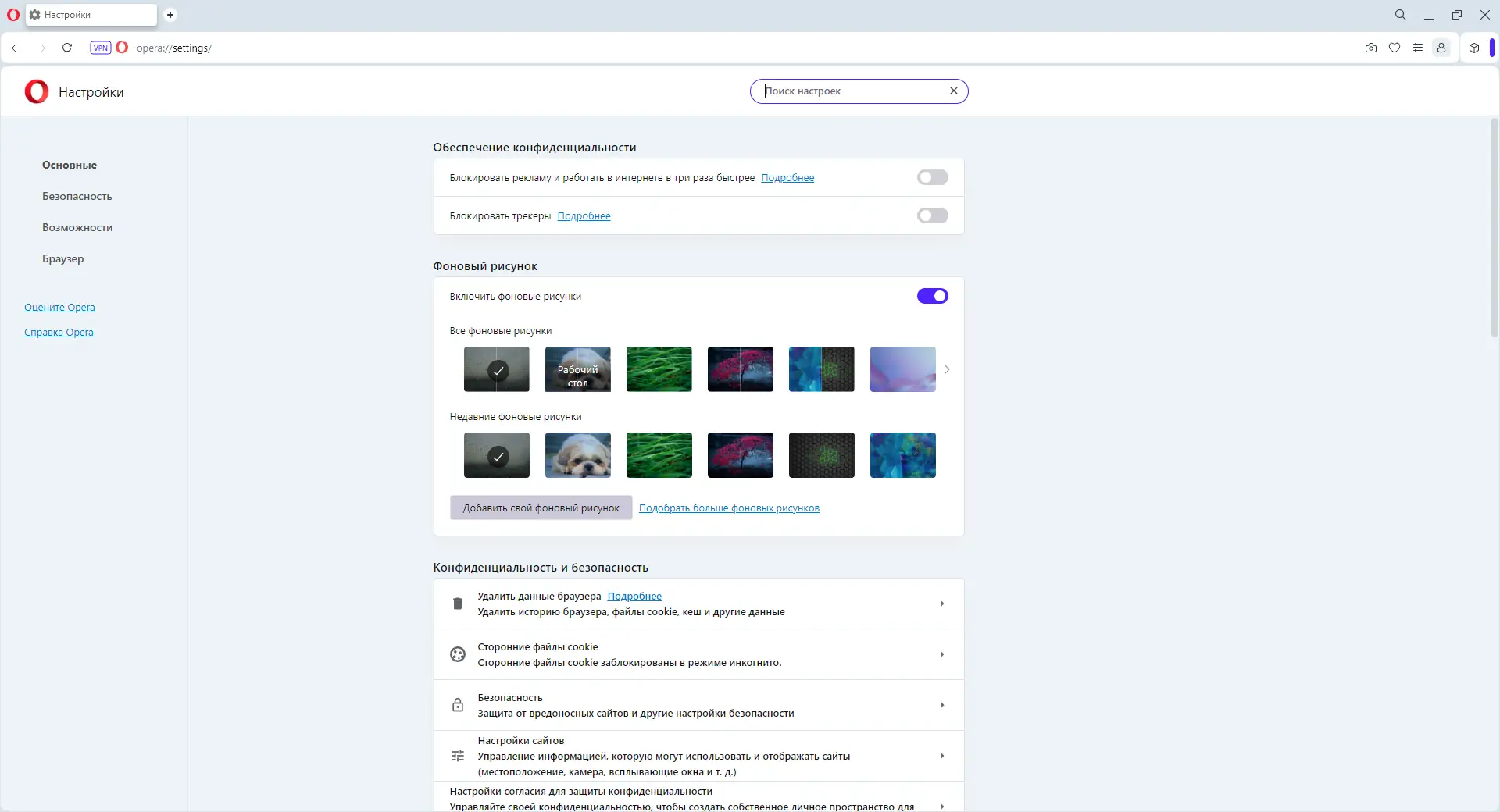Click Подробнее link next to Удалить данные браузера
Viewport: 1500px width, 812px height.
[x=634, y=596]
